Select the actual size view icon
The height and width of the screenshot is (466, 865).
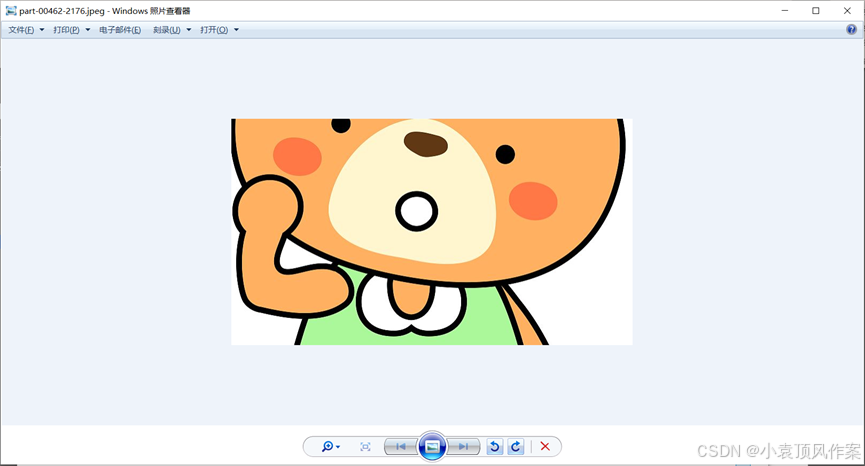pos(365,447)
